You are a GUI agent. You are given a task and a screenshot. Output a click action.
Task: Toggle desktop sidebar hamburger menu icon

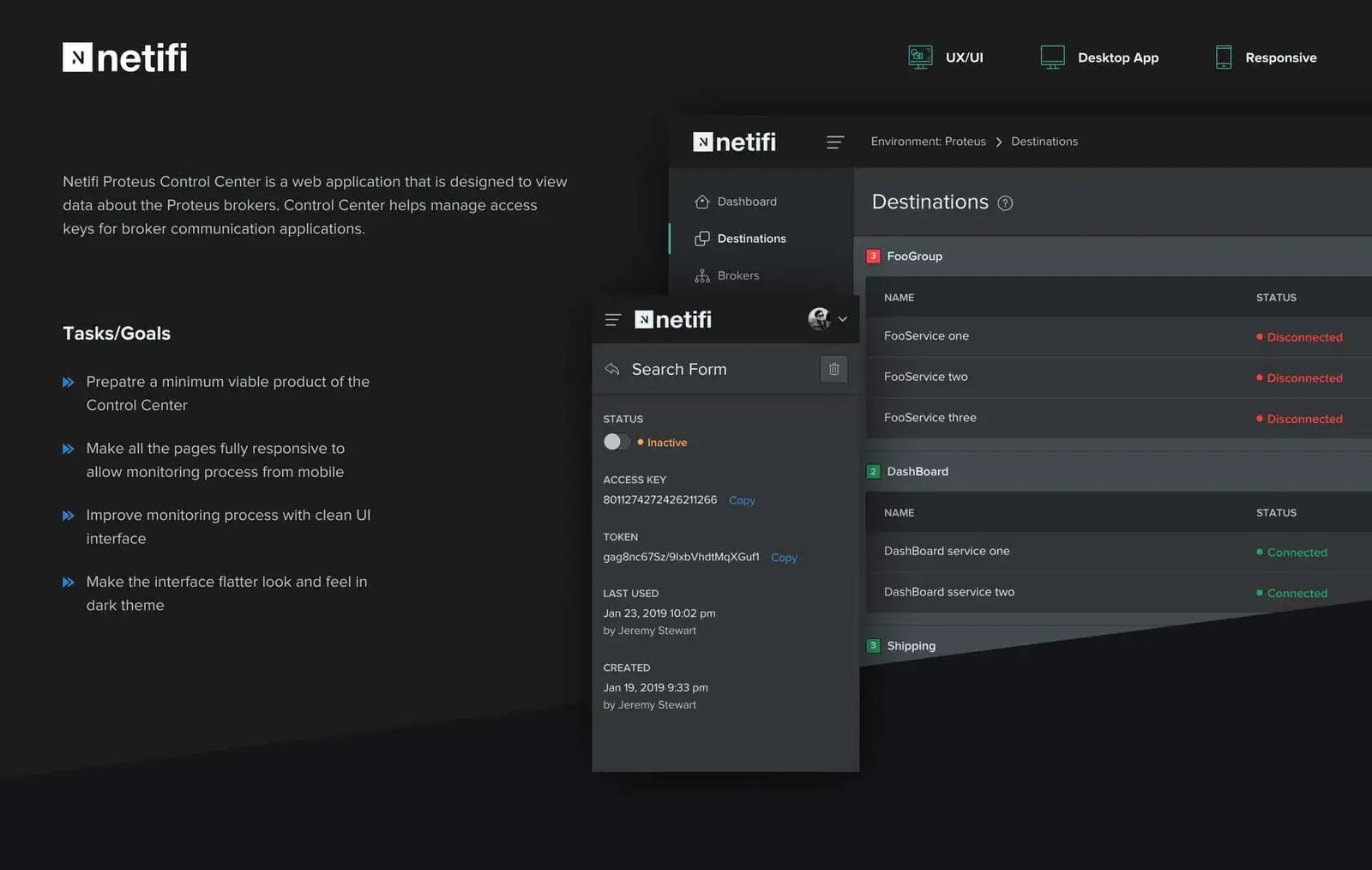[835, 142]
